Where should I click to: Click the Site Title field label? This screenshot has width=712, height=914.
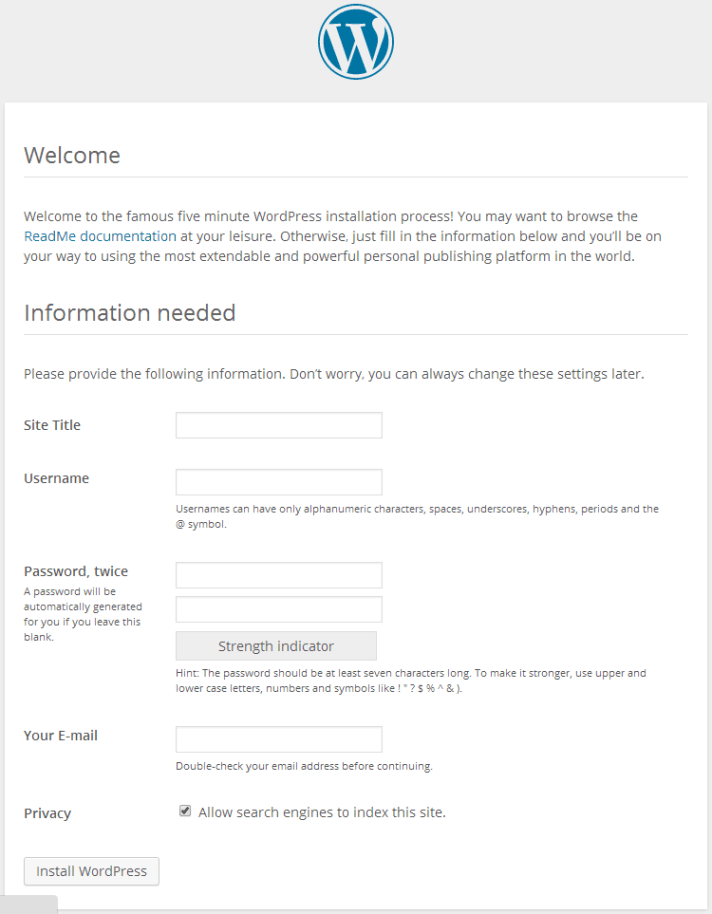pyautogui.click(x=52, y=425)
